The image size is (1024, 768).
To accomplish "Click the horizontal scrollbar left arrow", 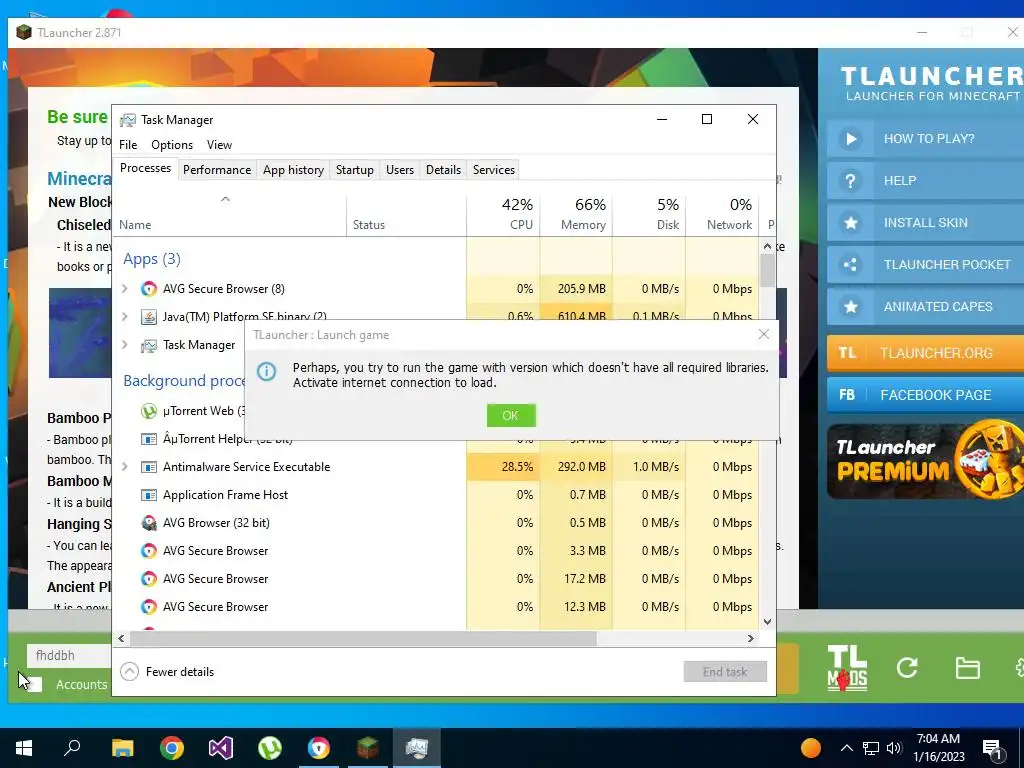I will tap(121, 638).
